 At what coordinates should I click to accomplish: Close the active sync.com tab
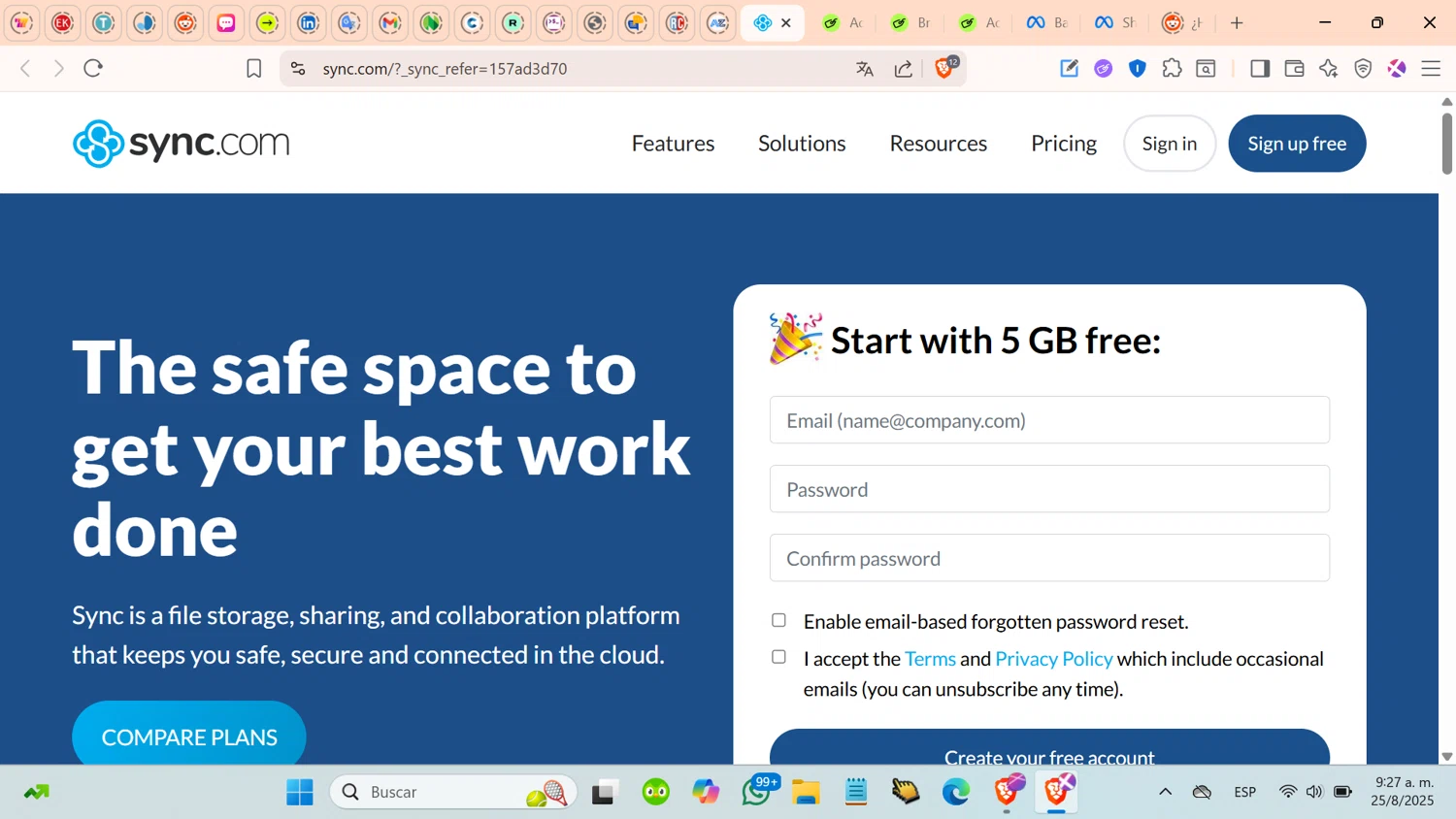coord(786,22)
